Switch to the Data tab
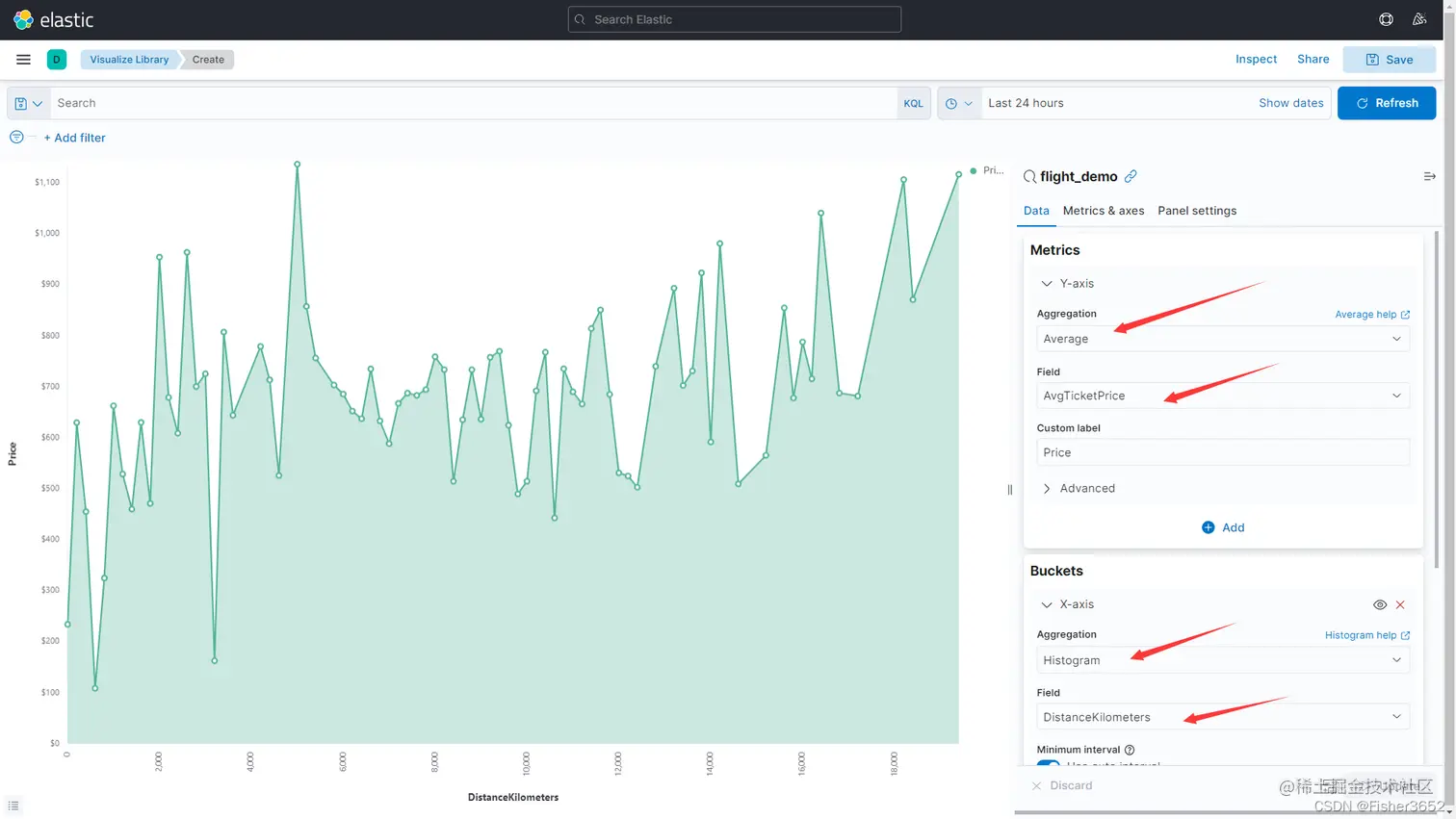The image size is (1456, 819). click(x=1036, y=211)
